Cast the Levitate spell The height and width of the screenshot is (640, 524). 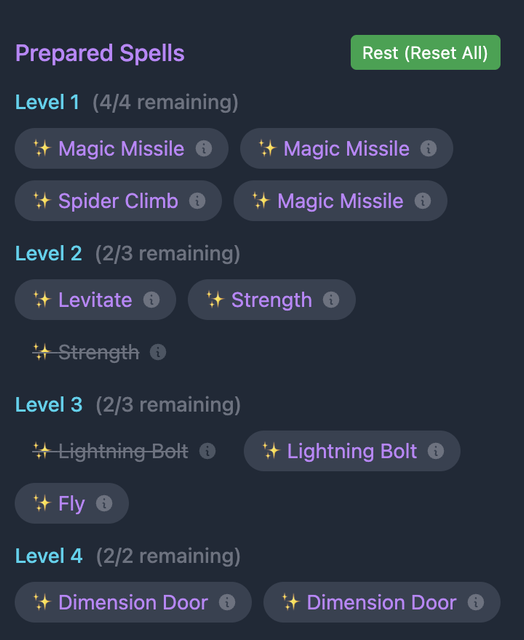pyautogui.click(x=95, y=300)
